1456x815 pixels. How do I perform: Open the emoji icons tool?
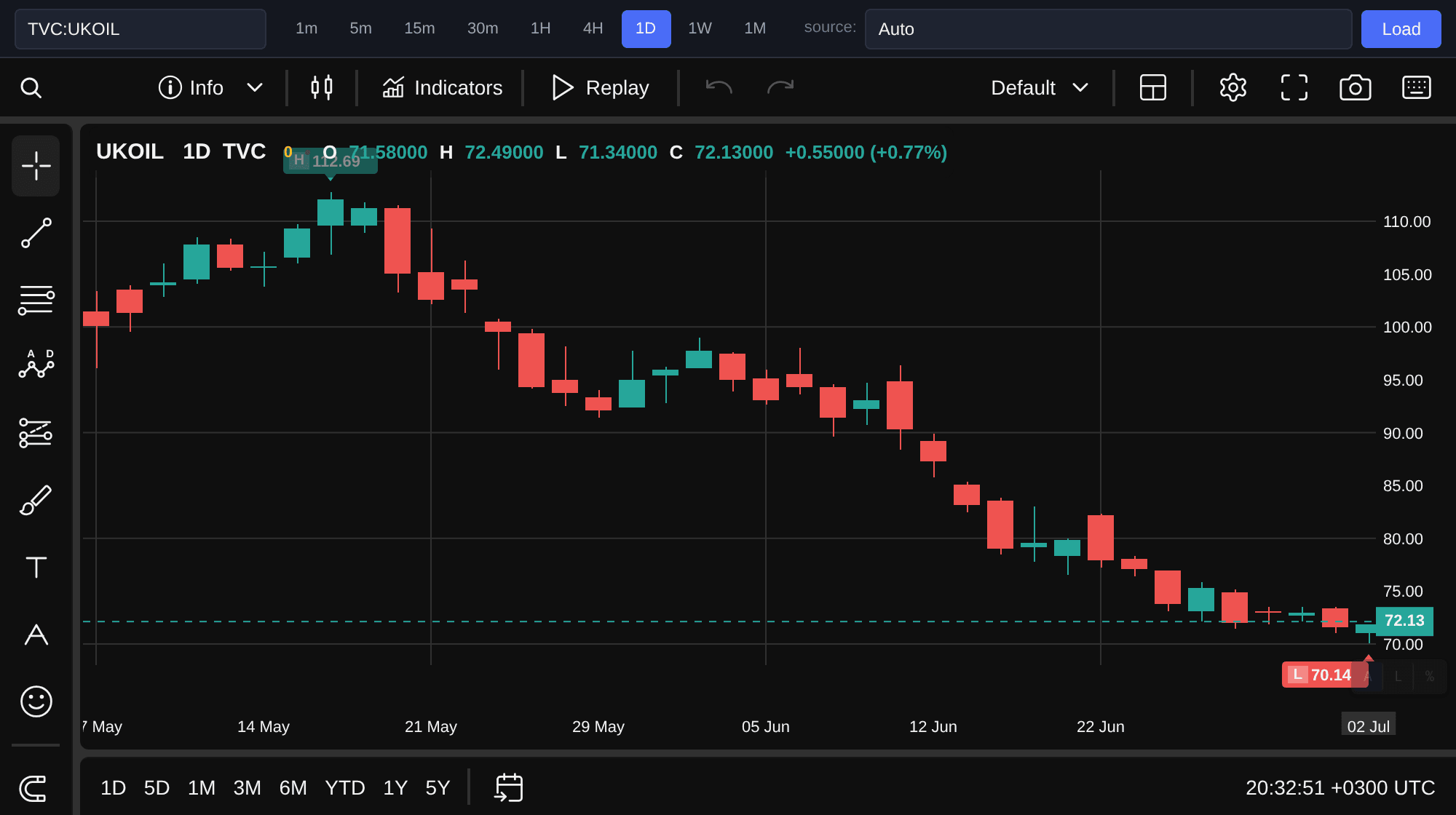36,701
